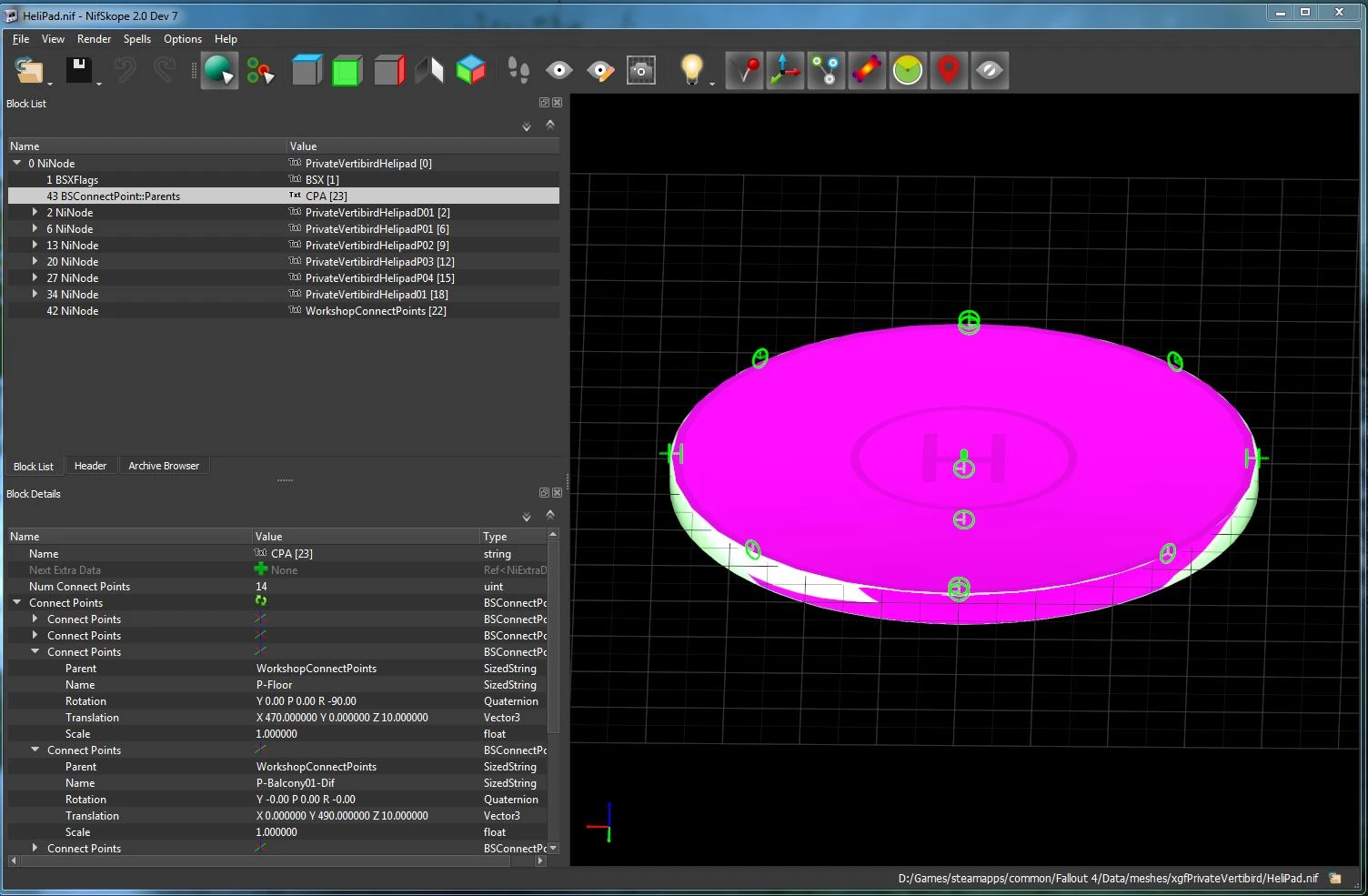Open the View menu
1368x896 pixels.
tap(53, 39)
